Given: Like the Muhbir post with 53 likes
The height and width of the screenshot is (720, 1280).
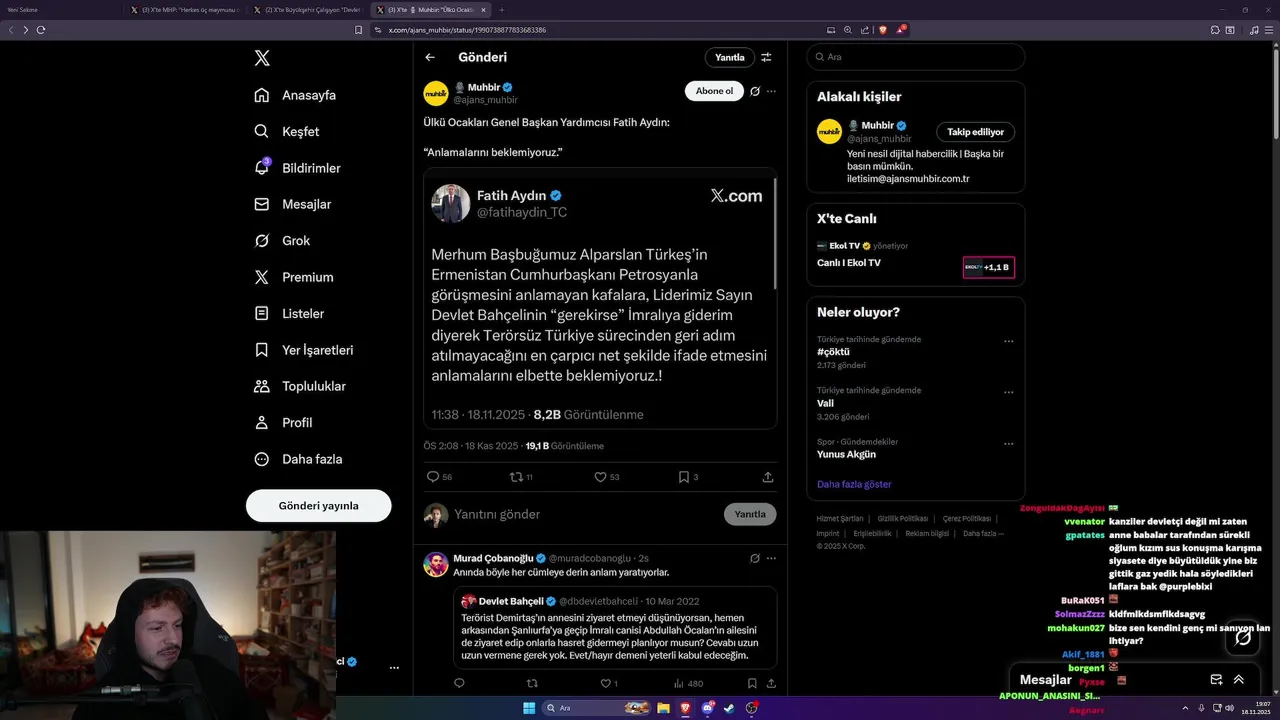Looking at the screenshot, I should tap(606, 477).
